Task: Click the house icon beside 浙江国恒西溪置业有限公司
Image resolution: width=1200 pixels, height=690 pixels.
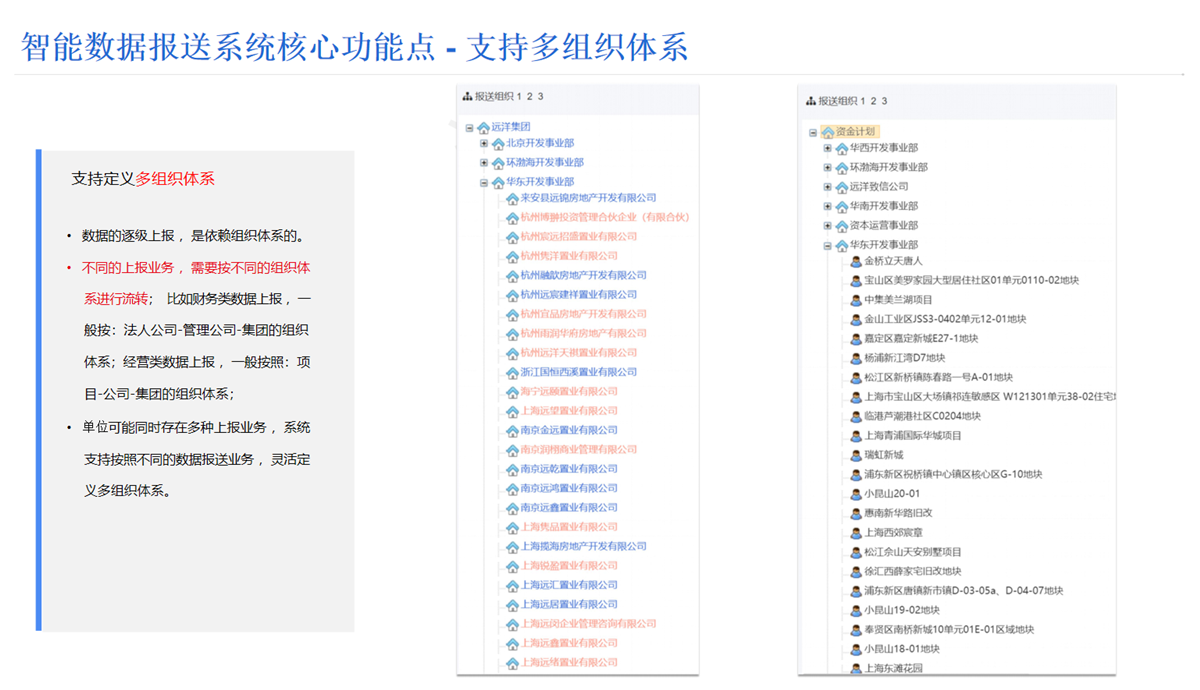Action: click(512, 373)
